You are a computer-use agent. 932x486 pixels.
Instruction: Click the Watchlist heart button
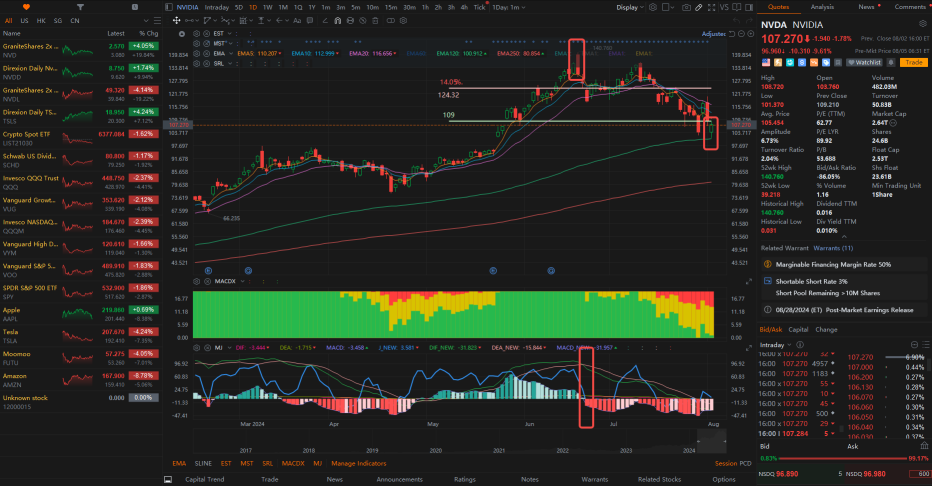(x=864, y=62)
